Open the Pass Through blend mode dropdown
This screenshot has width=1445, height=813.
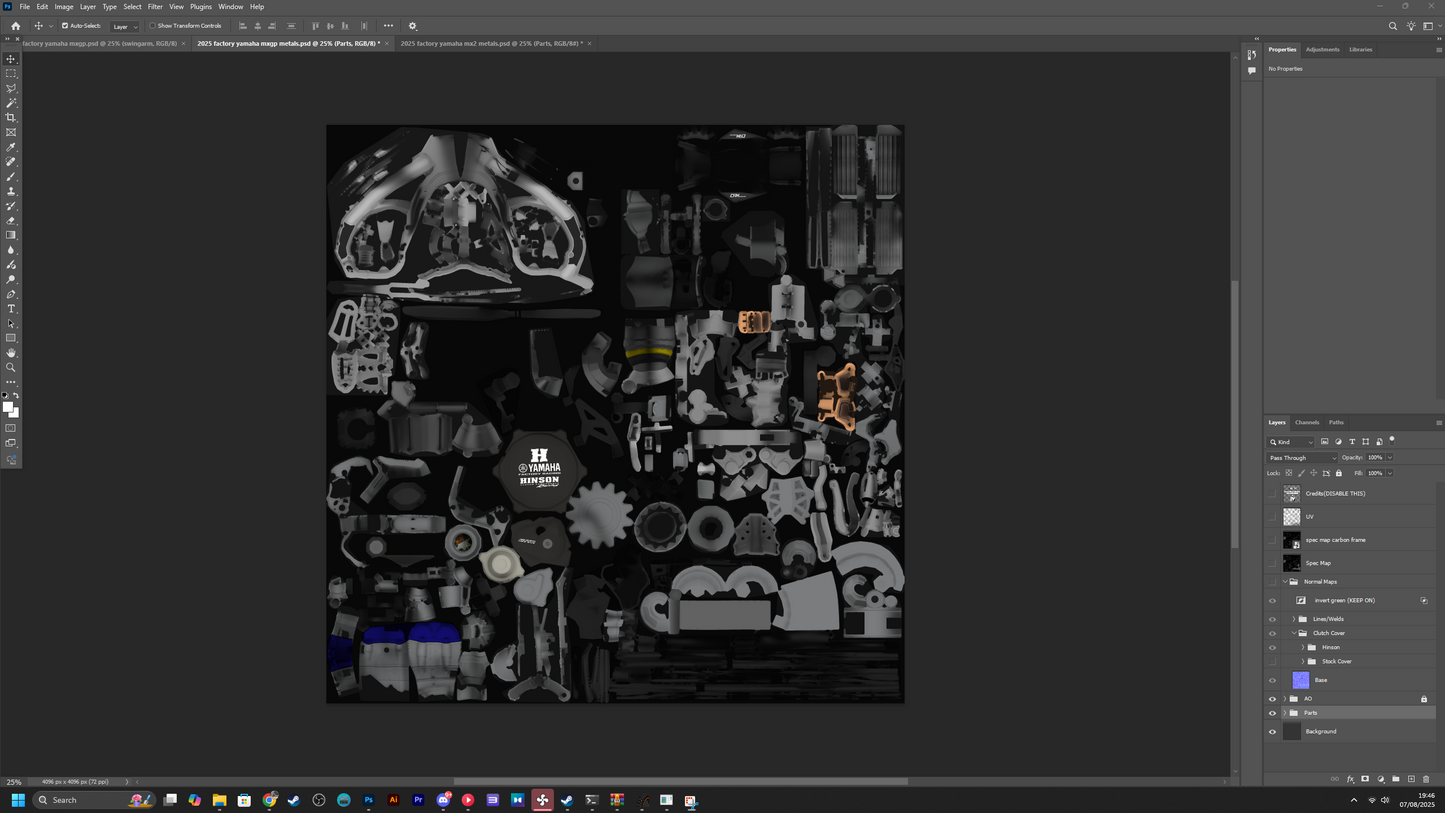point(1302,458)
